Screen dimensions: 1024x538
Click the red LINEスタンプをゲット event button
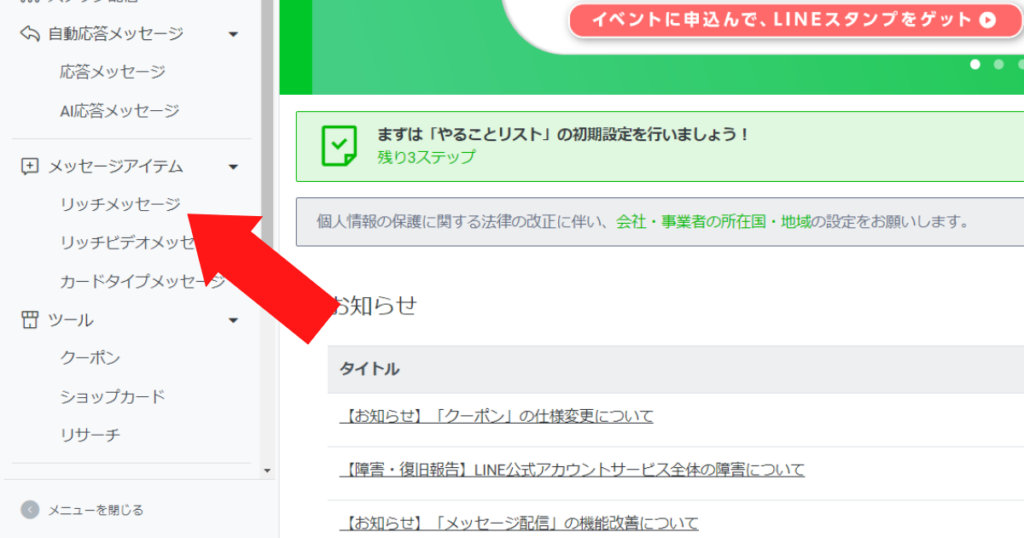795,20
